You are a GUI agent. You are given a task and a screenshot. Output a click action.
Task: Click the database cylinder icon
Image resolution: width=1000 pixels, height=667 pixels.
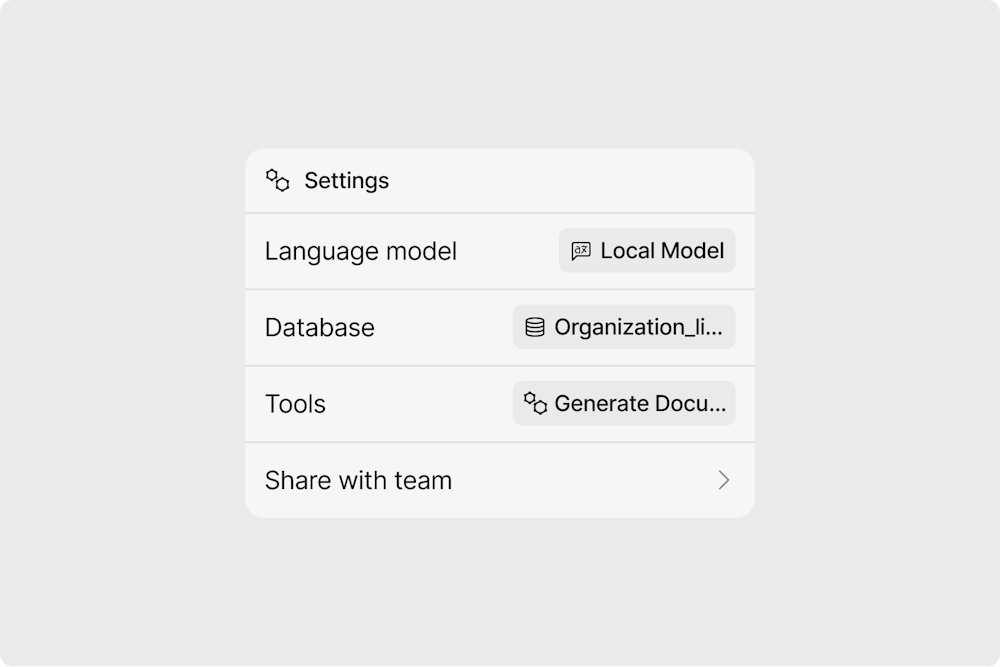click(535, 327)
